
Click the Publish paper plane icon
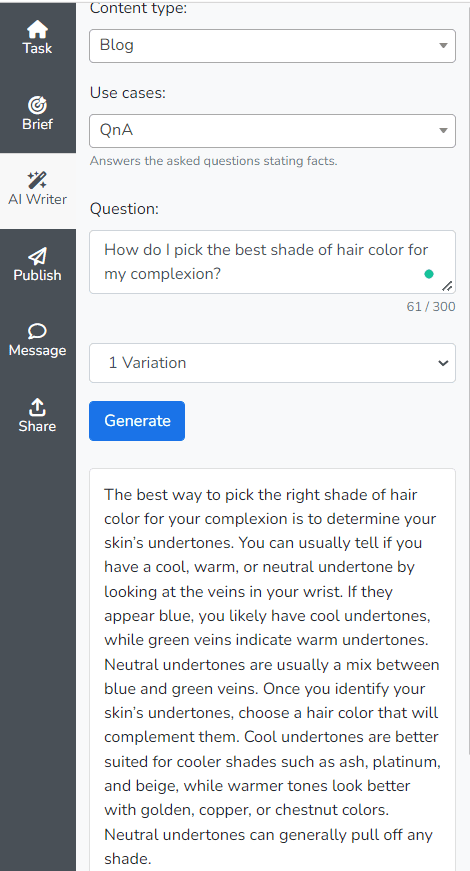tap(37, 256)
